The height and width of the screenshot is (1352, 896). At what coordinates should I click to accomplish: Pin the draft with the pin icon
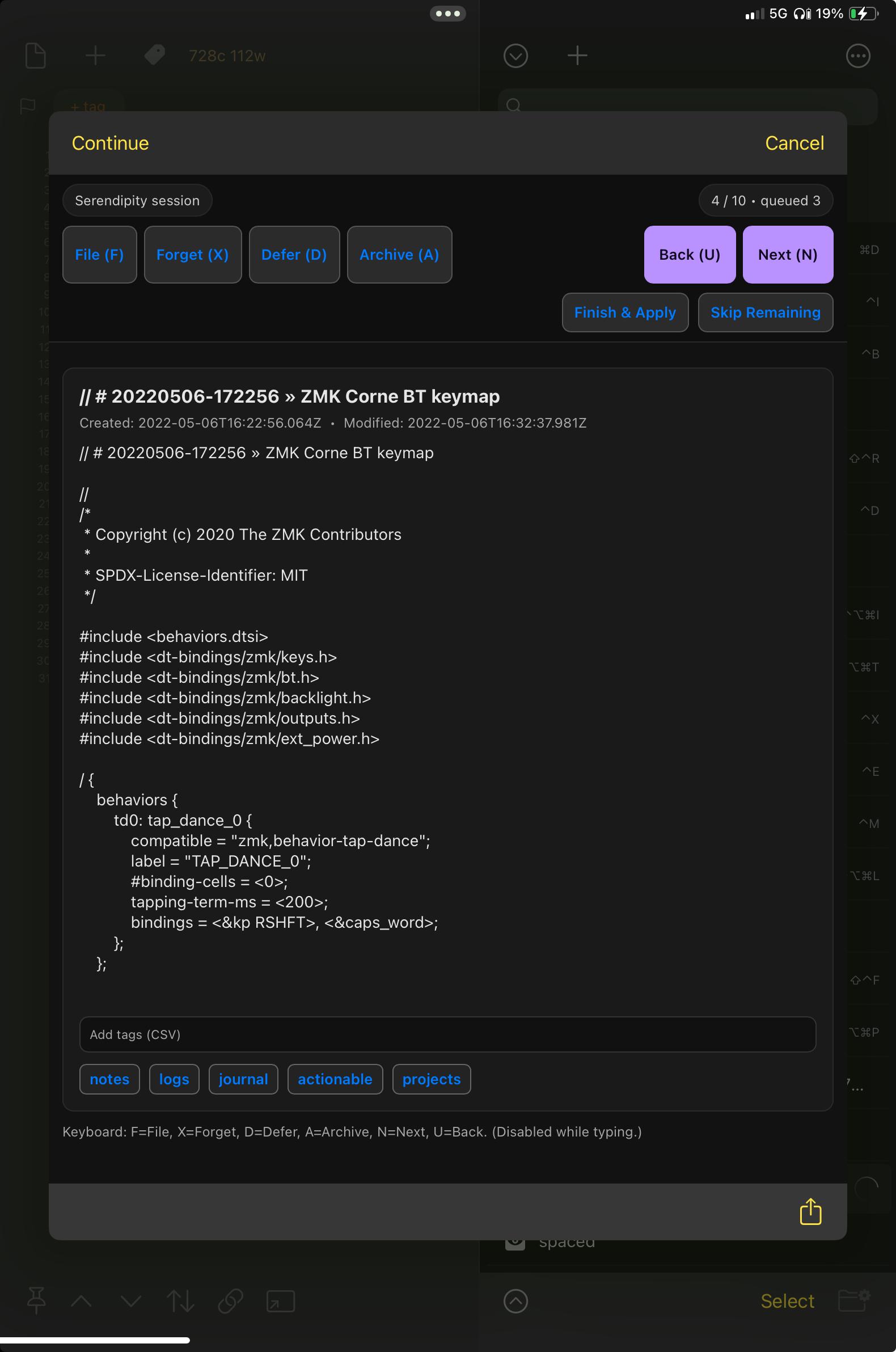click(36, 1300)
